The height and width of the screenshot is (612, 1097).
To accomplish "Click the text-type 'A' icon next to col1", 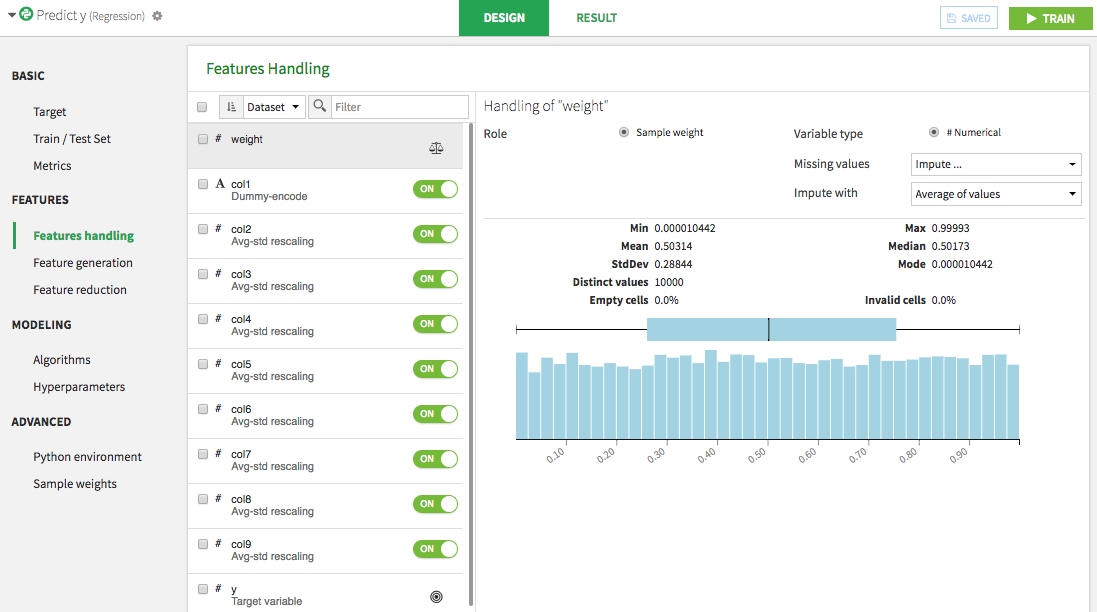I will pyautogui.click(x=219, y=183).
